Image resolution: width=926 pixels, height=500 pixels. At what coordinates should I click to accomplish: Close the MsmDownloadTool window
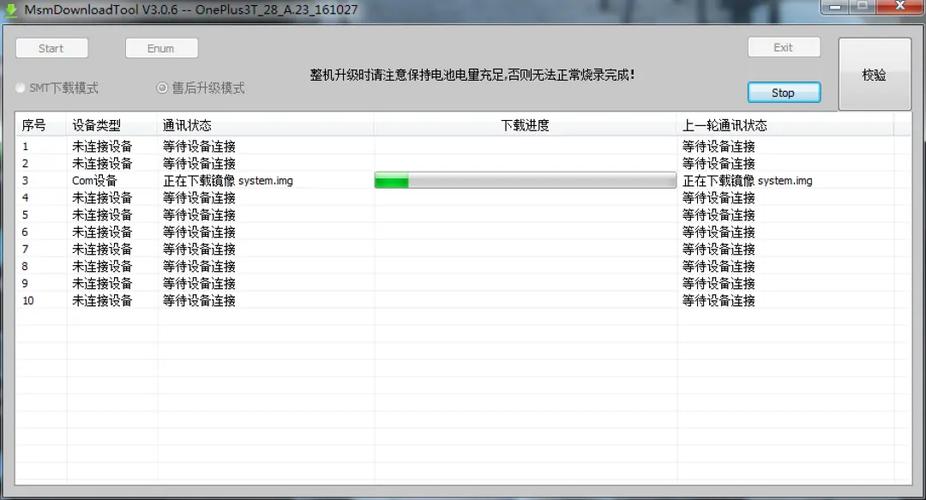pyautogui.click(x=899, y=7)
